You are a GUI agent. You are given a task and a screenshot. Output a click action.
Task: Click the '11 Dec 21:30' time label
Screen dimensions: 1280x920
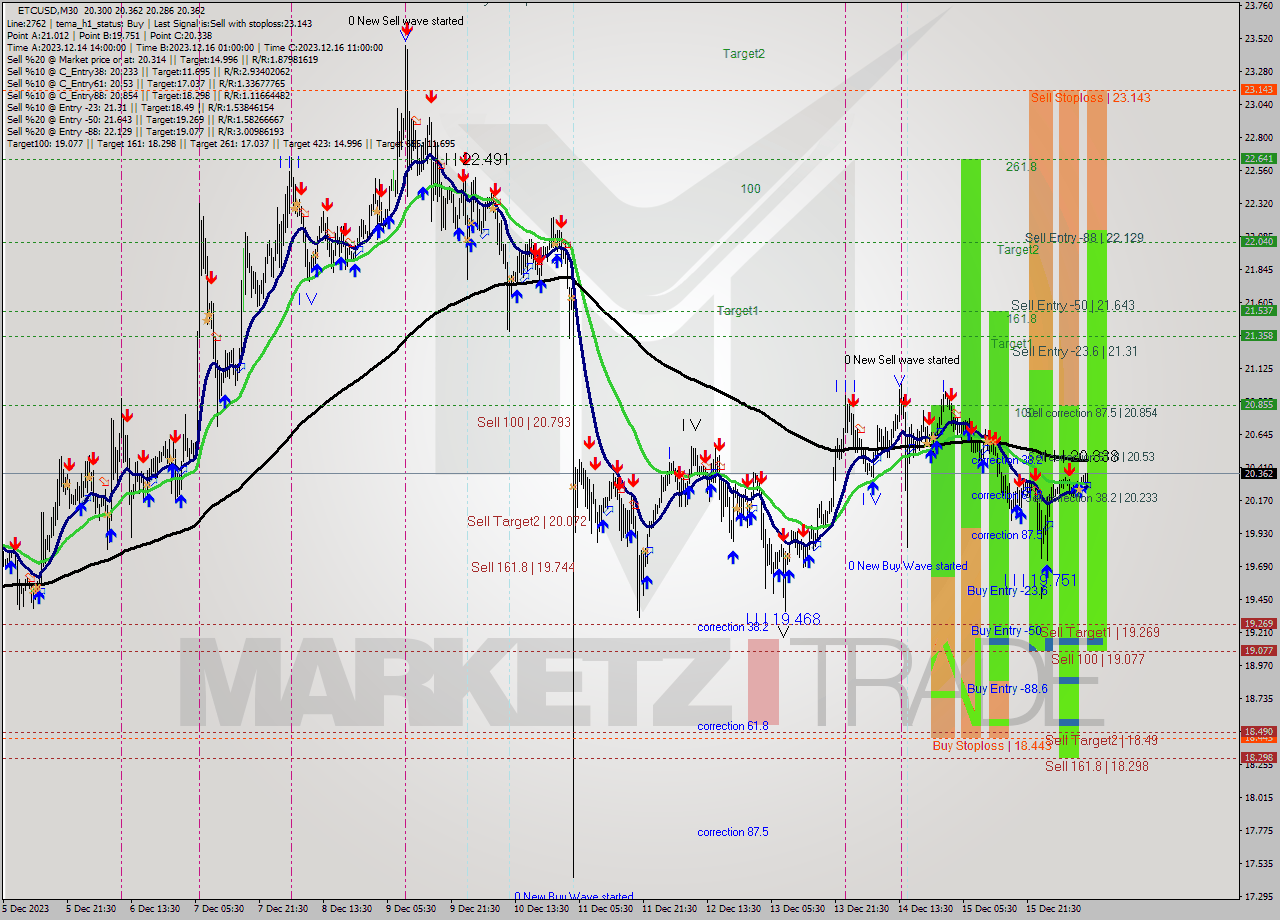click(x=669, y=910)
